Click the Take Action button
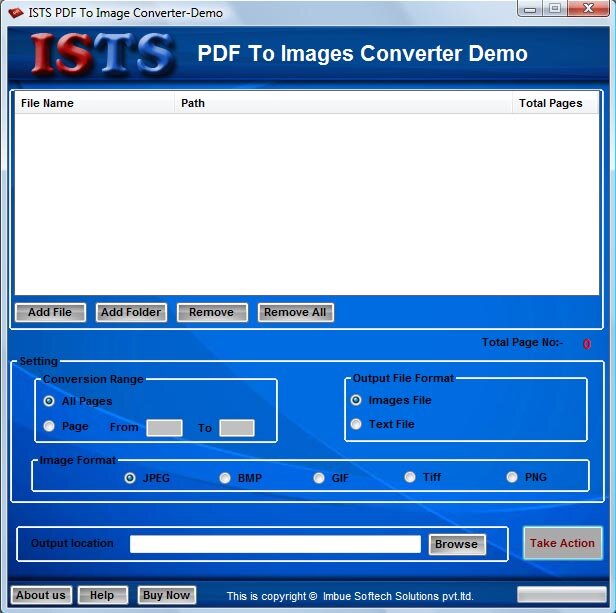 pyautogui.click(x=563, y=543)
